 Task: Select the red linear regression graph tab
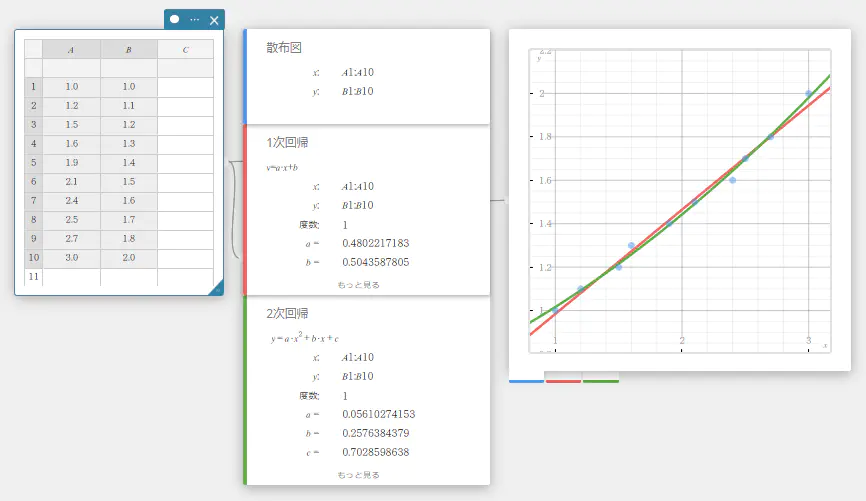coord(563,380)
